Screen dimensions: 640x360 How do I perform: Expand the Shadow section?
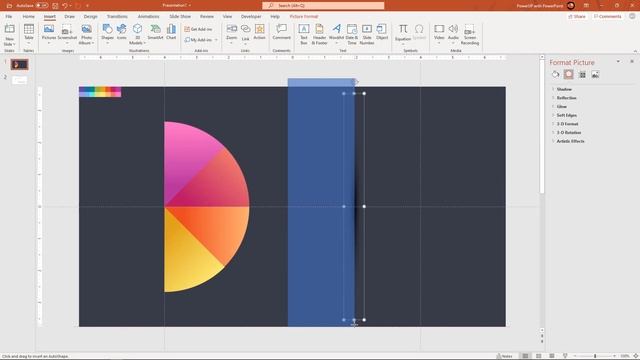[x=564, y=89]
